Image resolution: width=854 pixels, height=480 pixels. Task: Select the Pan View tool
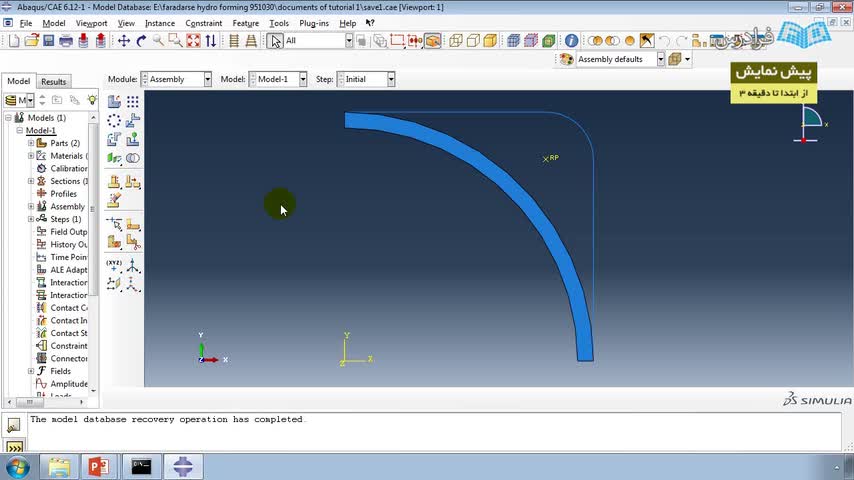124,41
